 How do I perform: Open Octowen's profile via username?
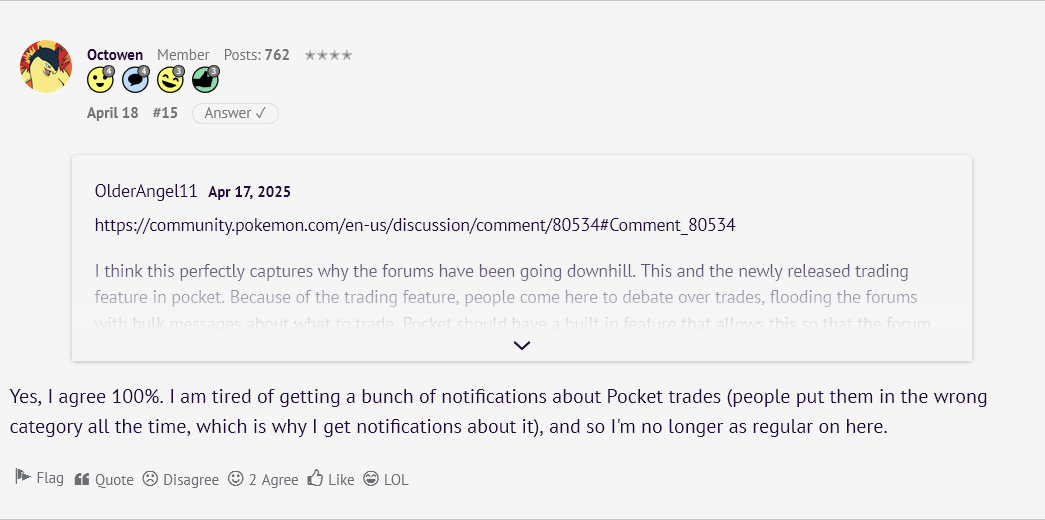pyautogui.click(x=115, y=55)
